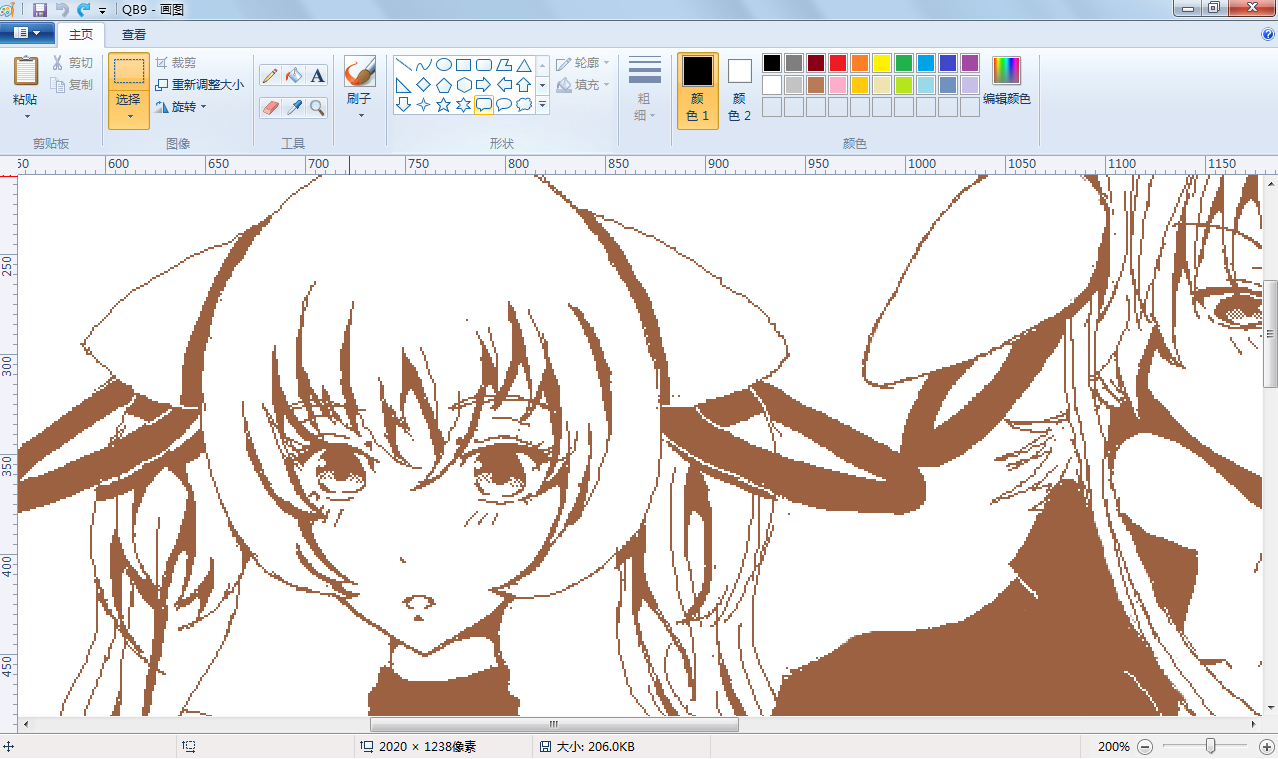
Task: Choose the Six-point star shape
Action: point(464,105)
